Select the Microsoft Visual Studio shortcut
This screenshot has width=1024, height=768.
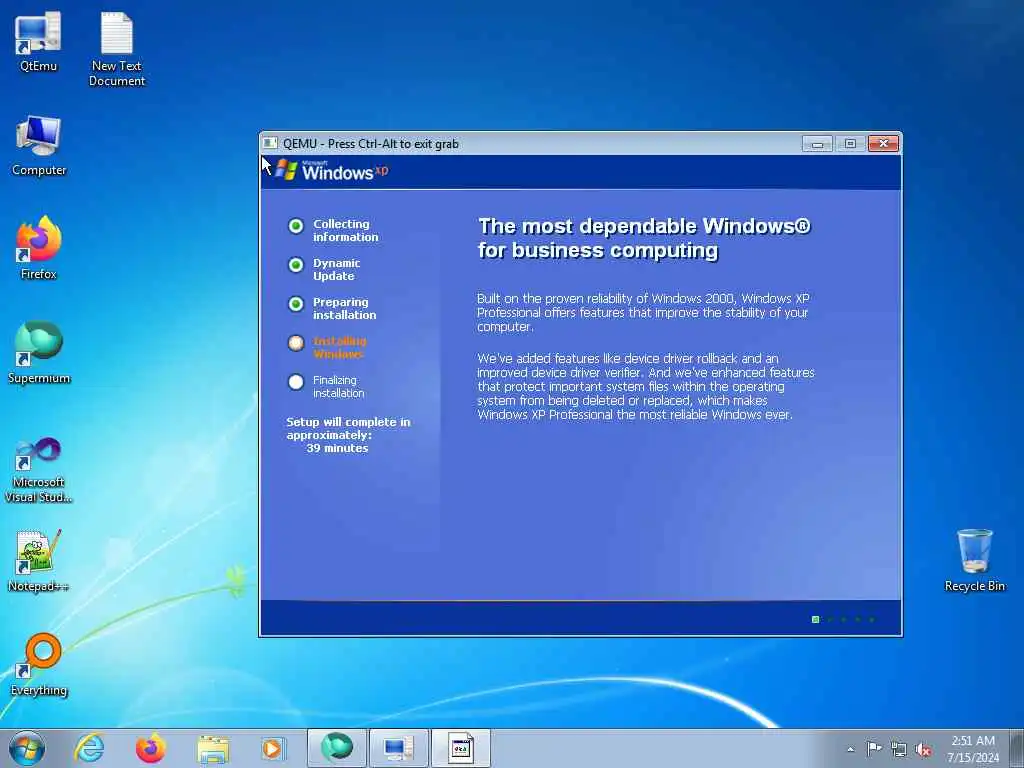click(x=39, y=470)
